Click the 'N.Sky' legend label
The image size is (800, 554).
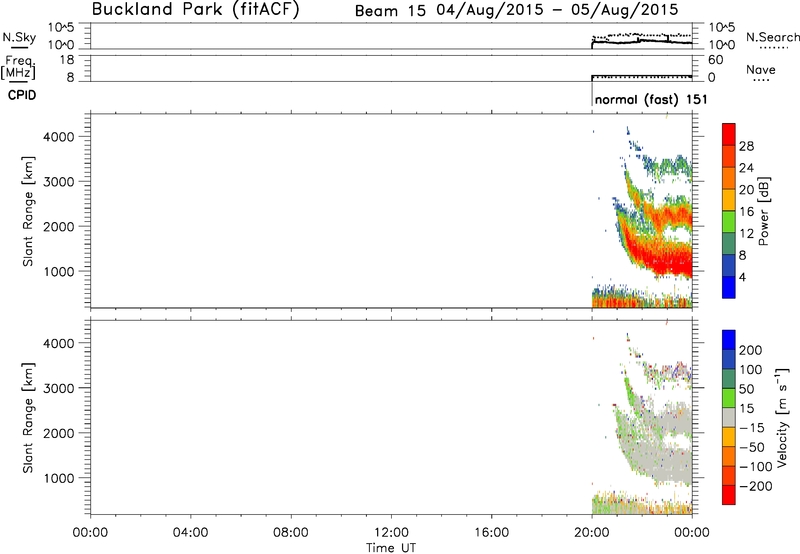(19, 37)
